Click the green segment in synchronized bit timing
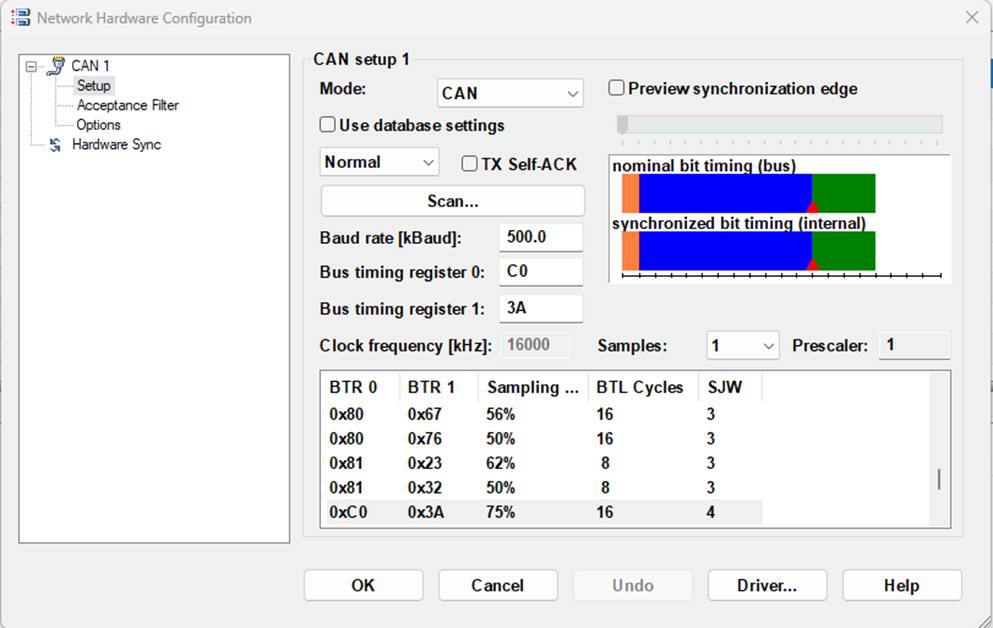The height and width of the screenshot is (628, 993). coord(844,251)
